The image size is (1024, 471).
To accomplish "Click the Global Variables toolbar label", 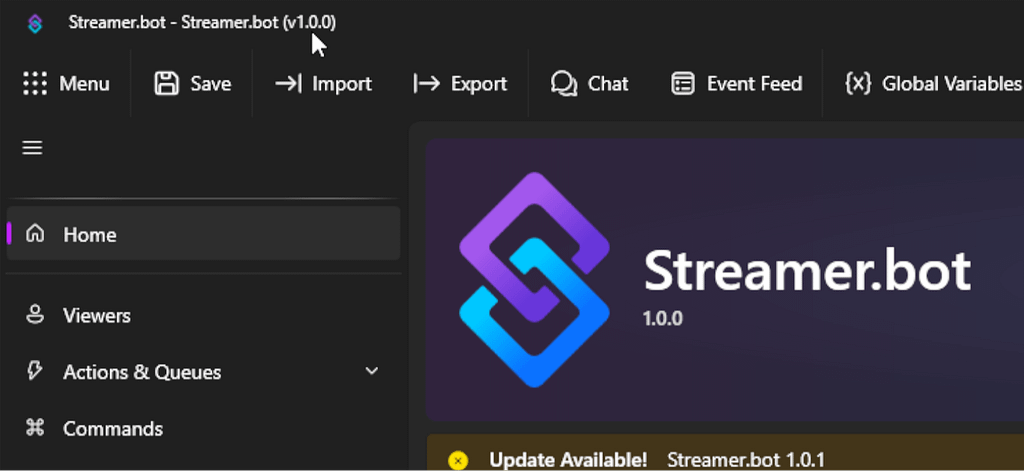I will tap(951, 84).
